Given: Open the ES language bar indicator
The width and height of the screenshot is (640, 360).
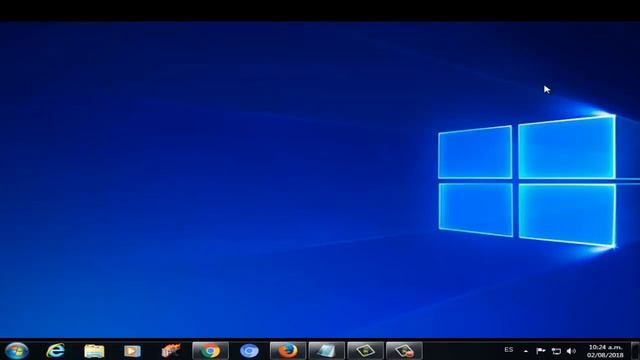Looking at the screenshot, I should pyautogui.click(x=509, y=350).
